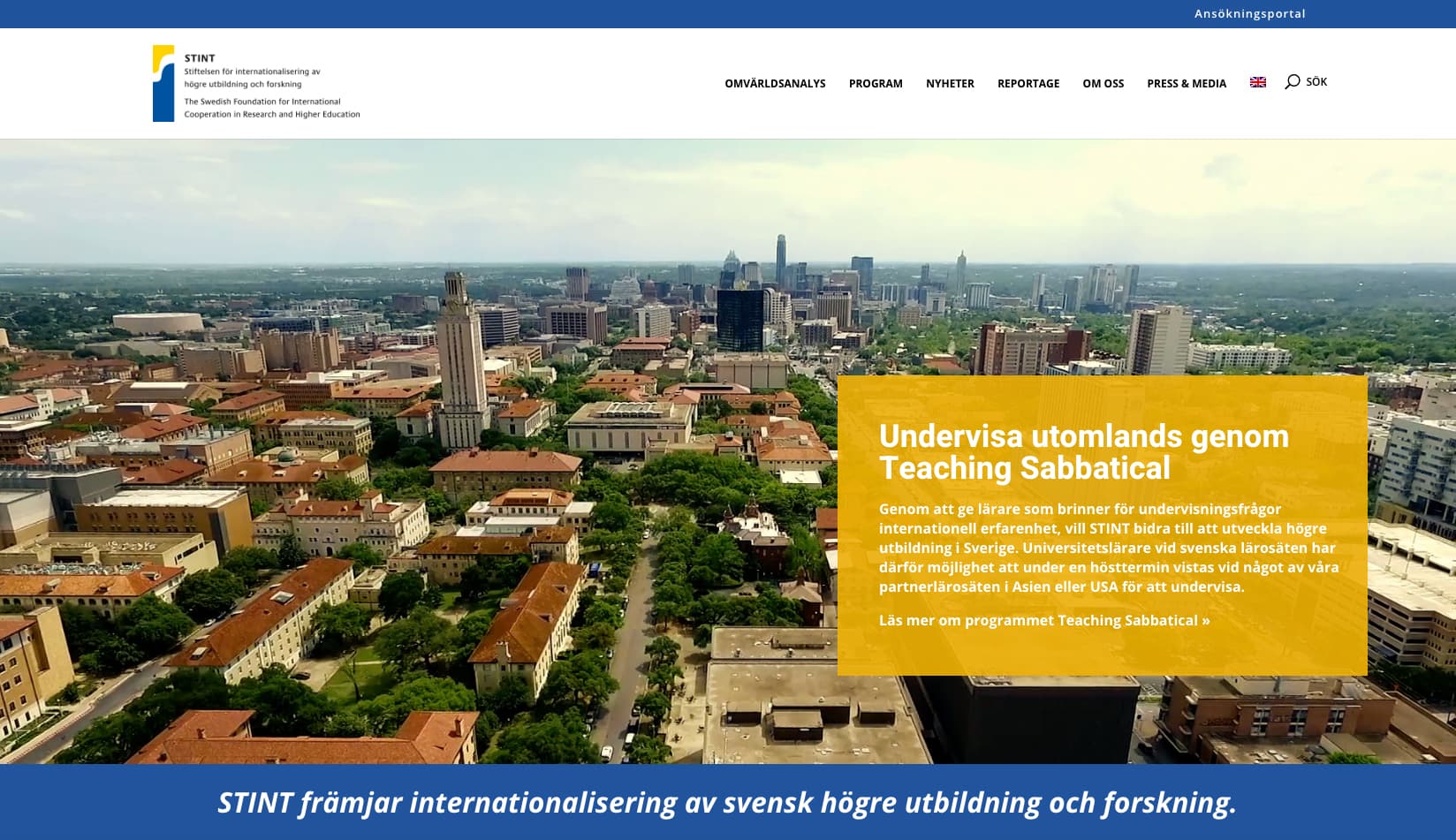Open search with the magnifying glass icon
The image size is (1456, 840).
click(1292, 82)
